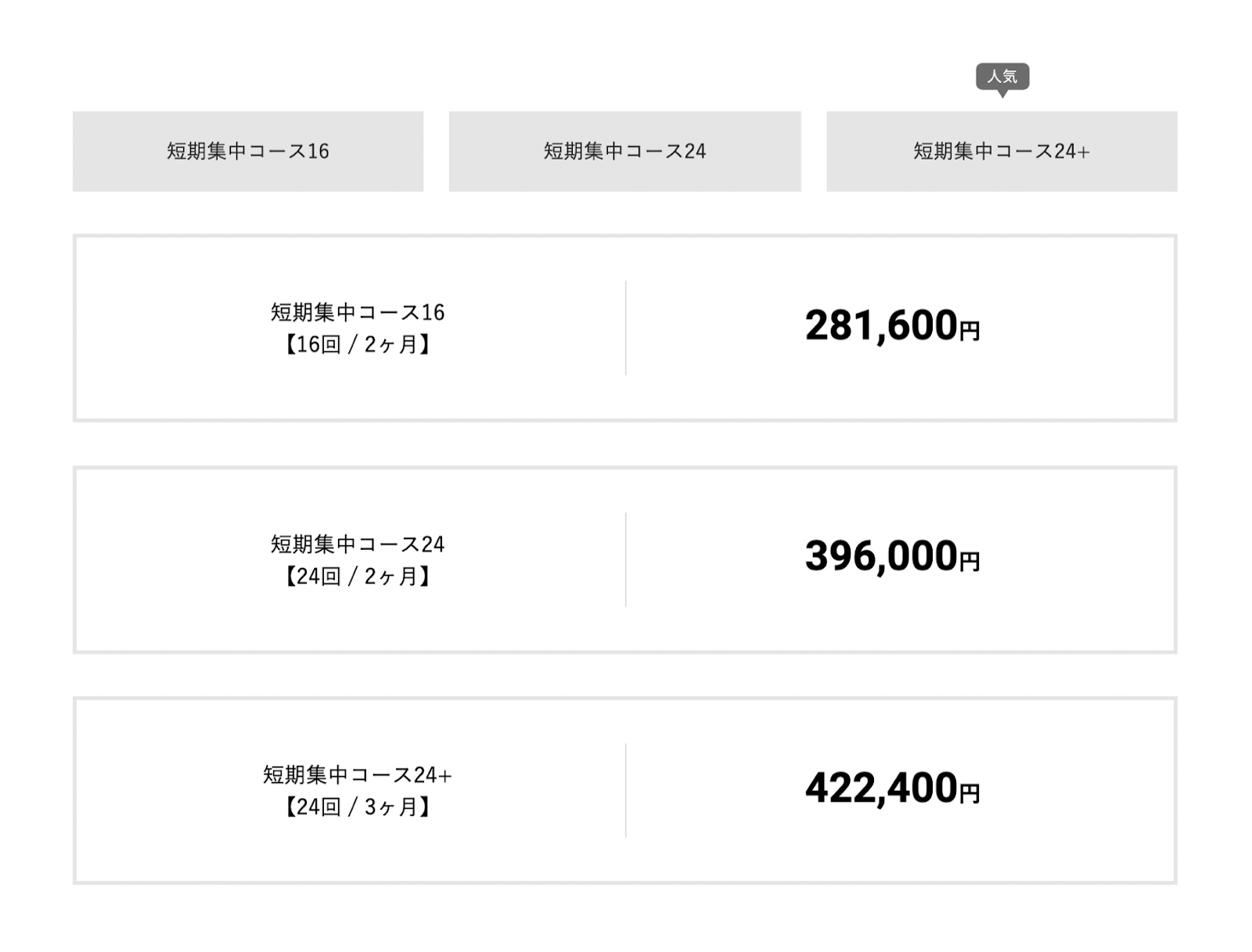Open the 短期集中コース24+ tab

(x=1002, y=151)
